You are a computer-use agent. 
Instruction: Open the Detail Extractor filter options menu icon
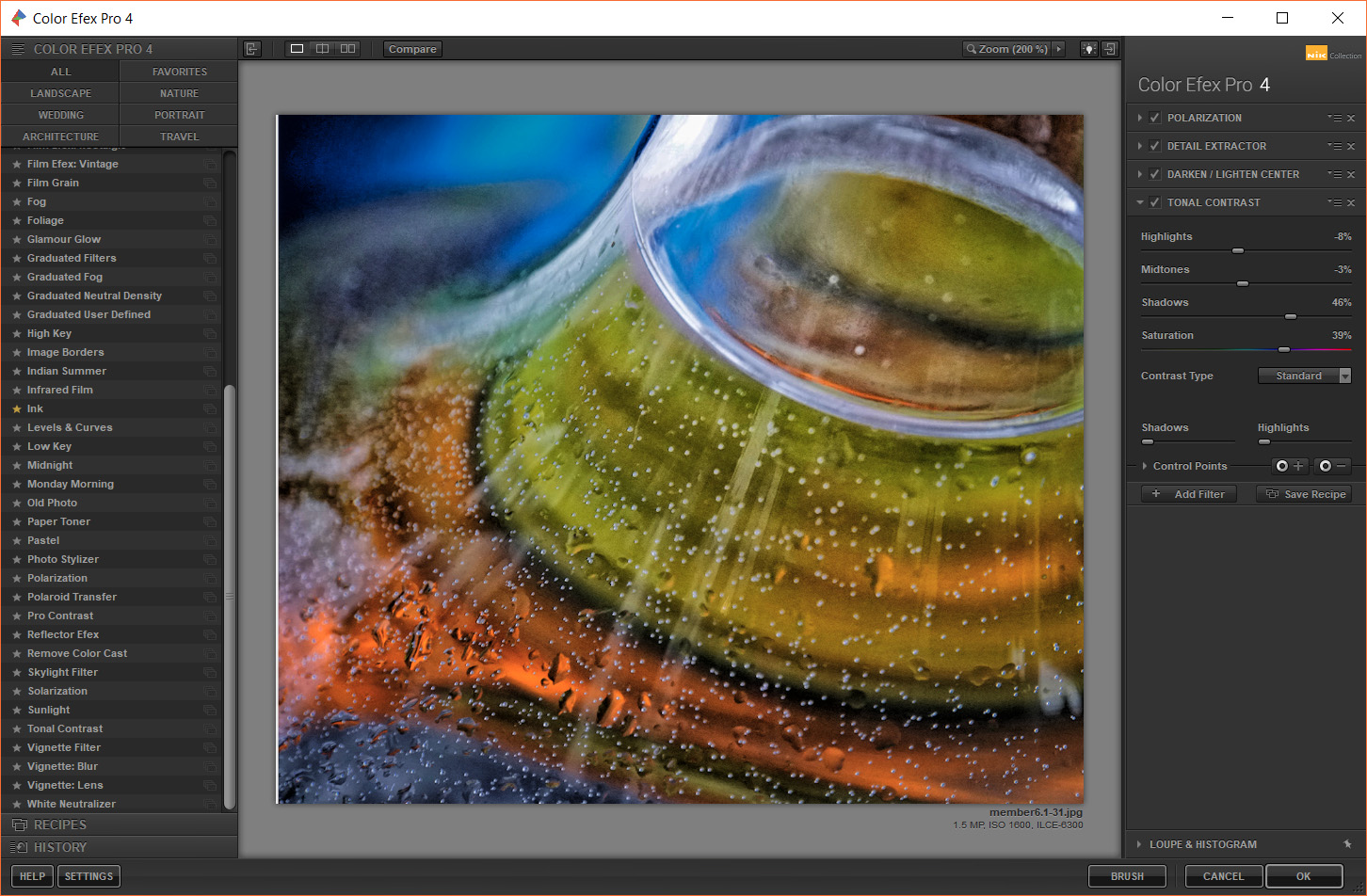tap(1334, 147)
